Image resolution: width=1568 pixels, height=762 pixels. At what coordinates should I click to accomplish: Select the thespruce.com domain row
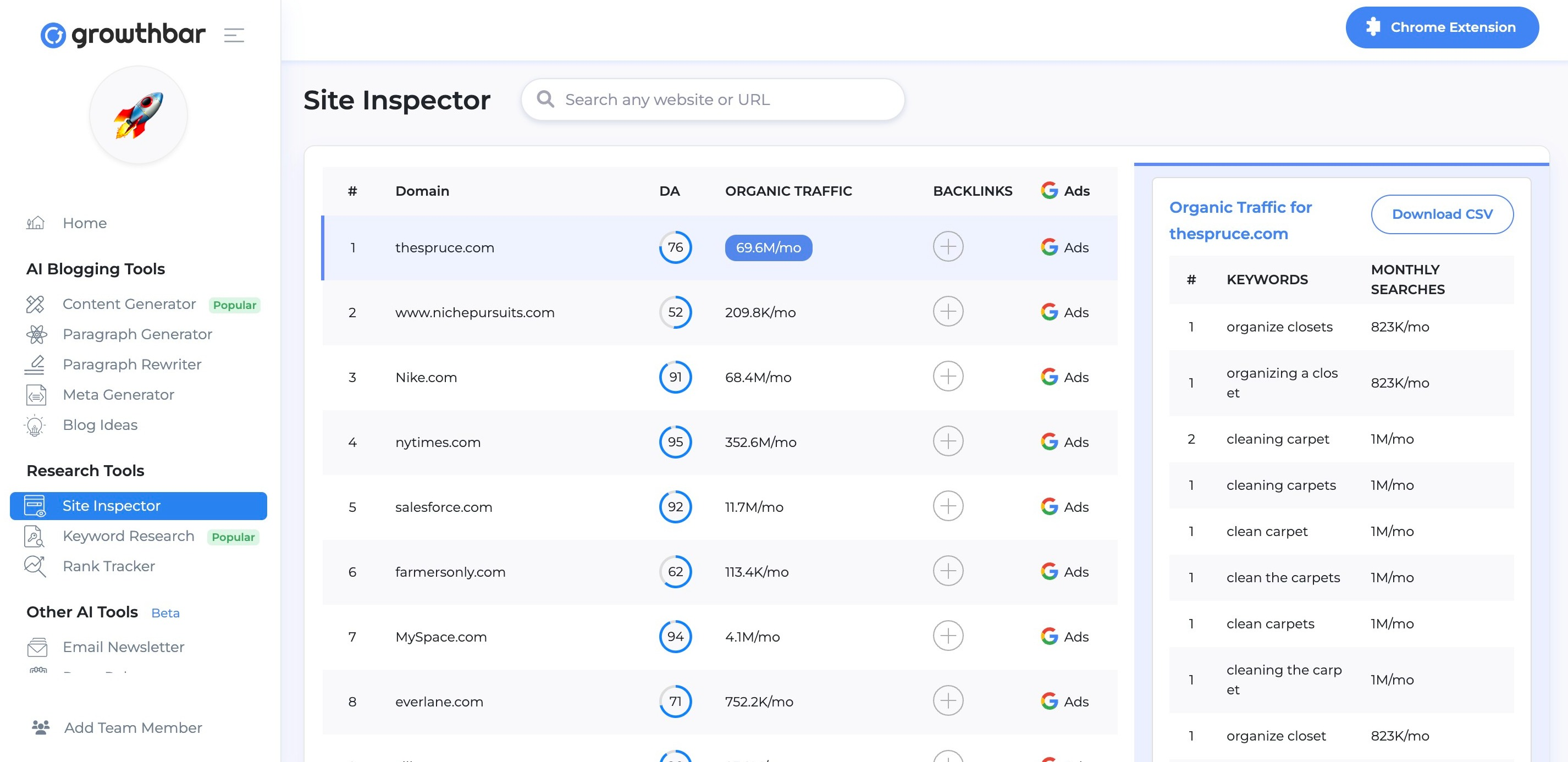[x=720, y=248]
